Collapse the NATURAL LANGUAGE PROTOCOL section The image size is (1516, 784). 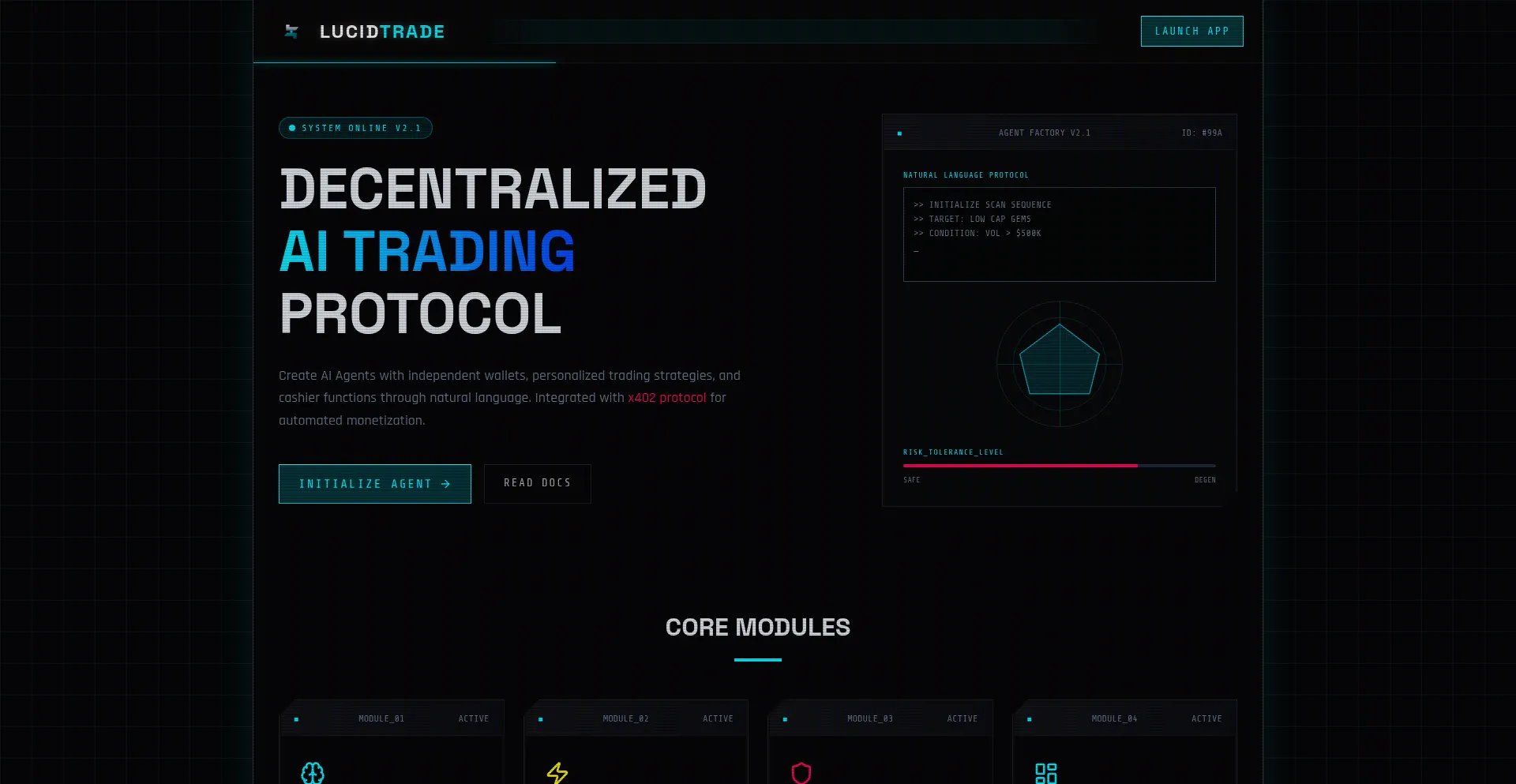pyautogui.click(x=966, y=174)
